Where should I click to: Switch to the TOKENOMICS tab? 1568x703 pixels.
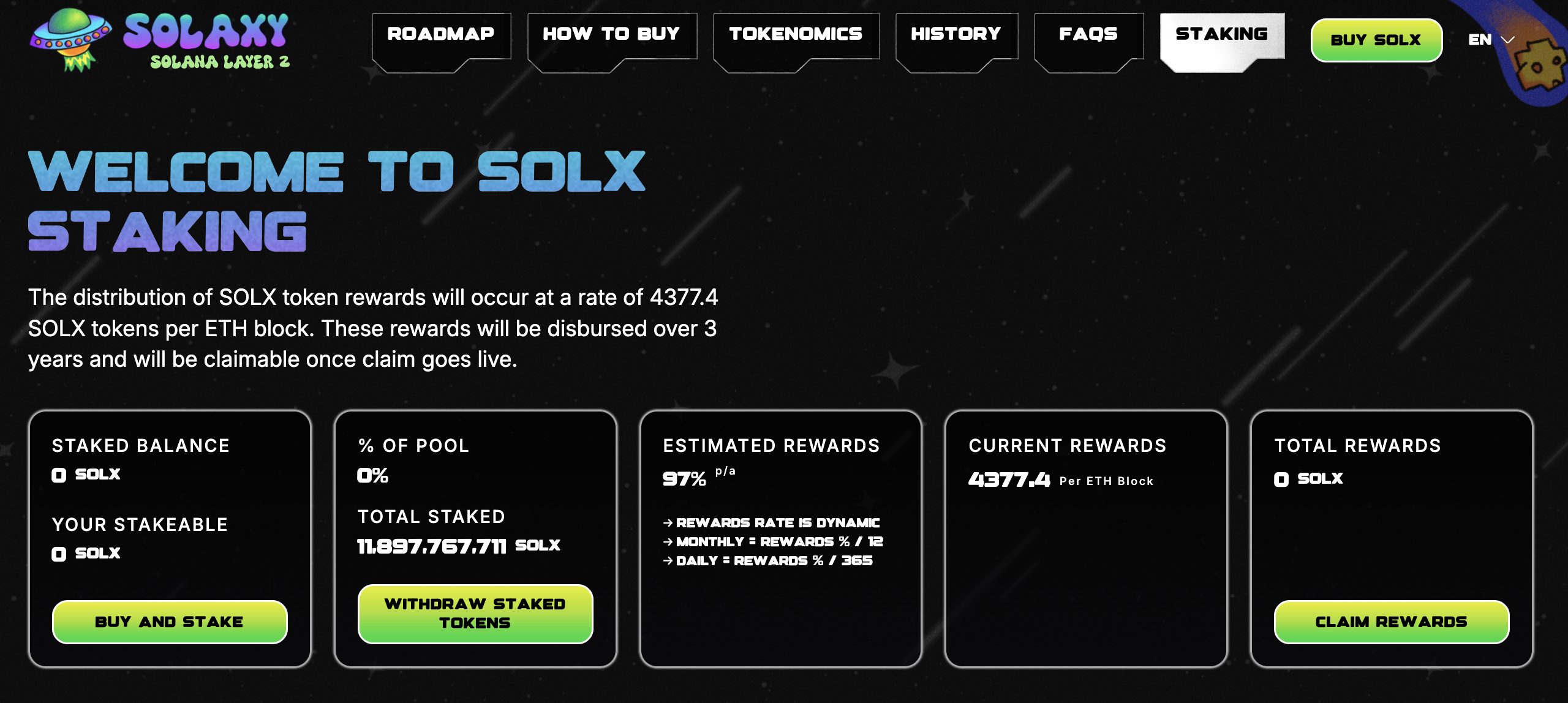796,34
